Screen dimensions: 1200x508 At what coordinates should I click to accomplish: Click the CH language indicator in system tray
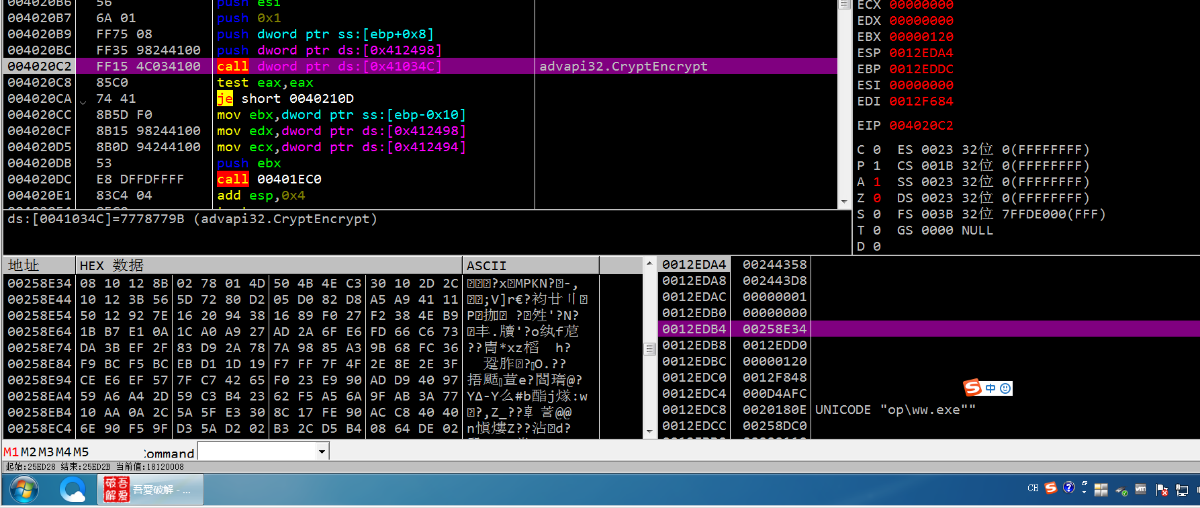1032,489
